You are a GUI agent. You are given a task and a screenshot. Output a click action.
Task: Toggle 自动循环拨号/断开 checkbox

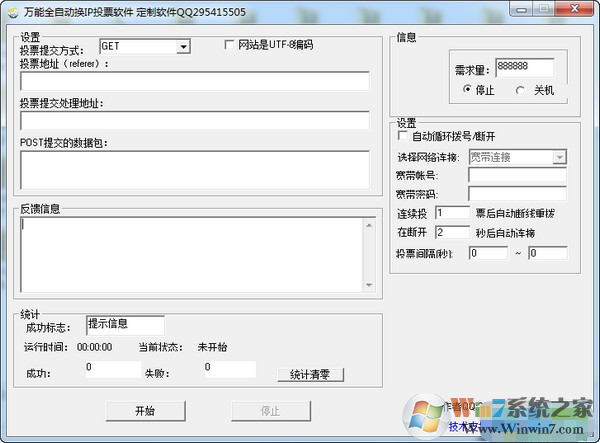(403, 136)
